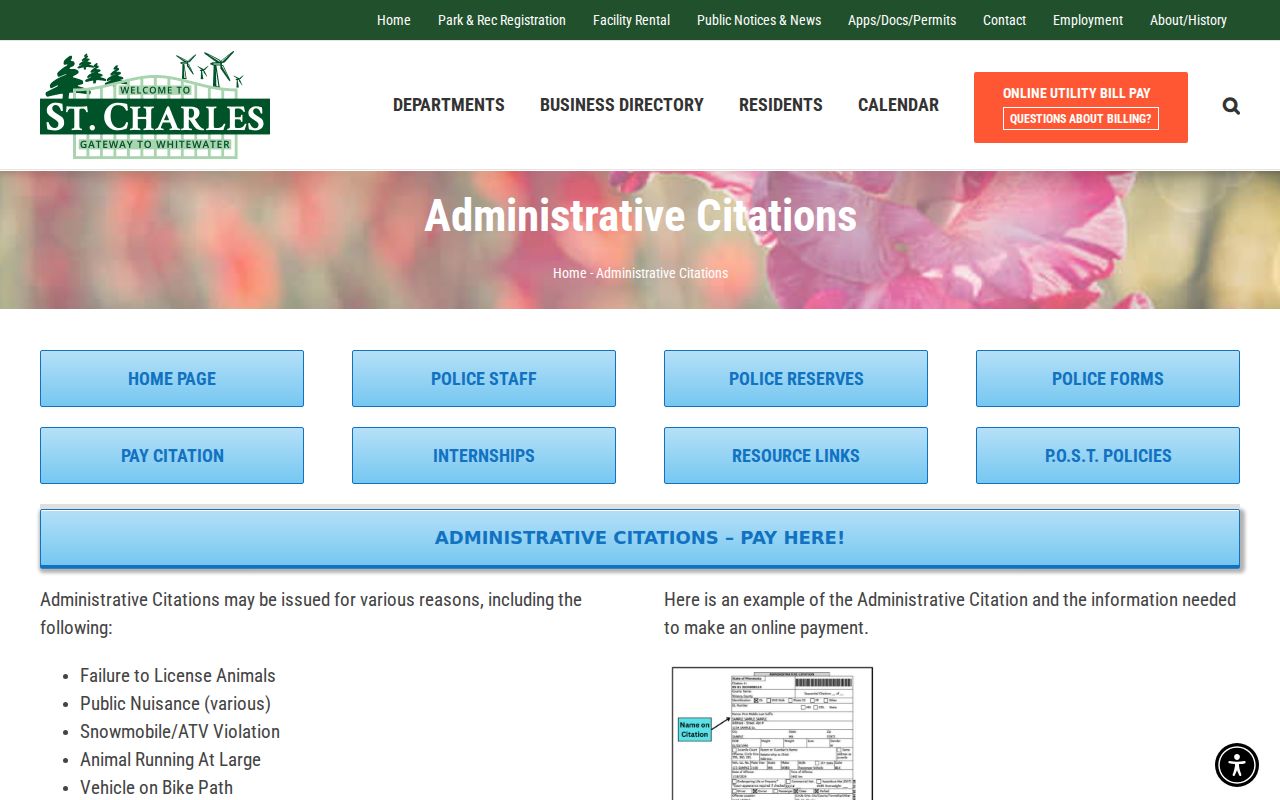
Task: Open Facility Rental page
Action: (631, 20)
